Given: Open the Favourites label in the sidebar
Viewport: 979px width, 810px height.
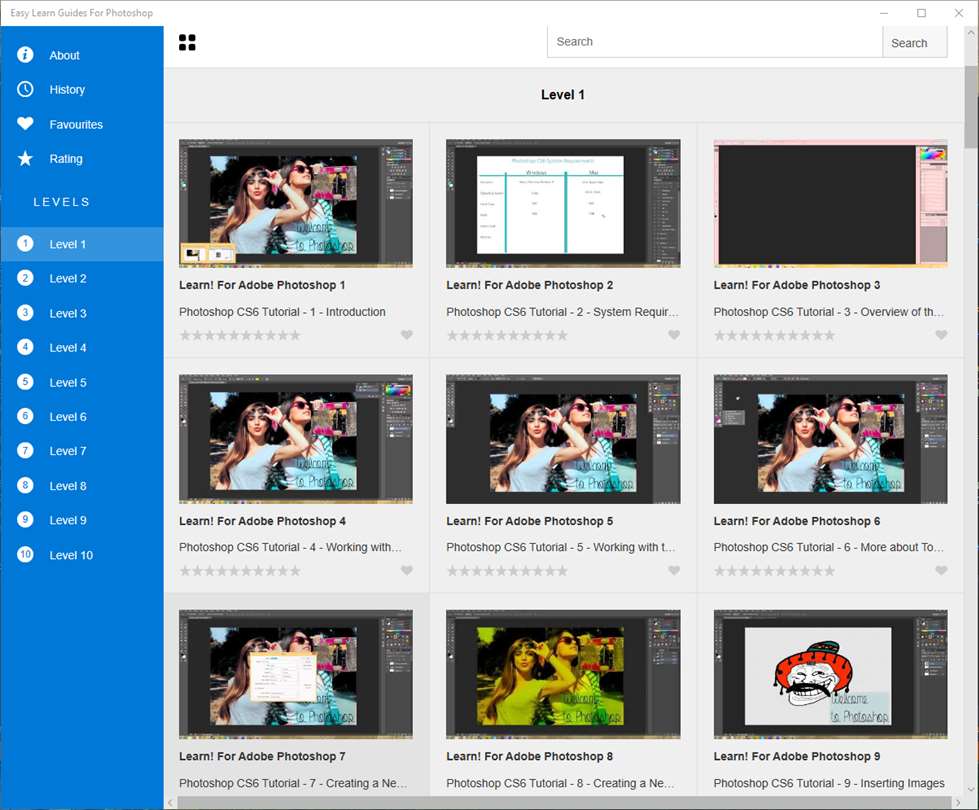Looking at the screenshot, I should tap(76, 124).
